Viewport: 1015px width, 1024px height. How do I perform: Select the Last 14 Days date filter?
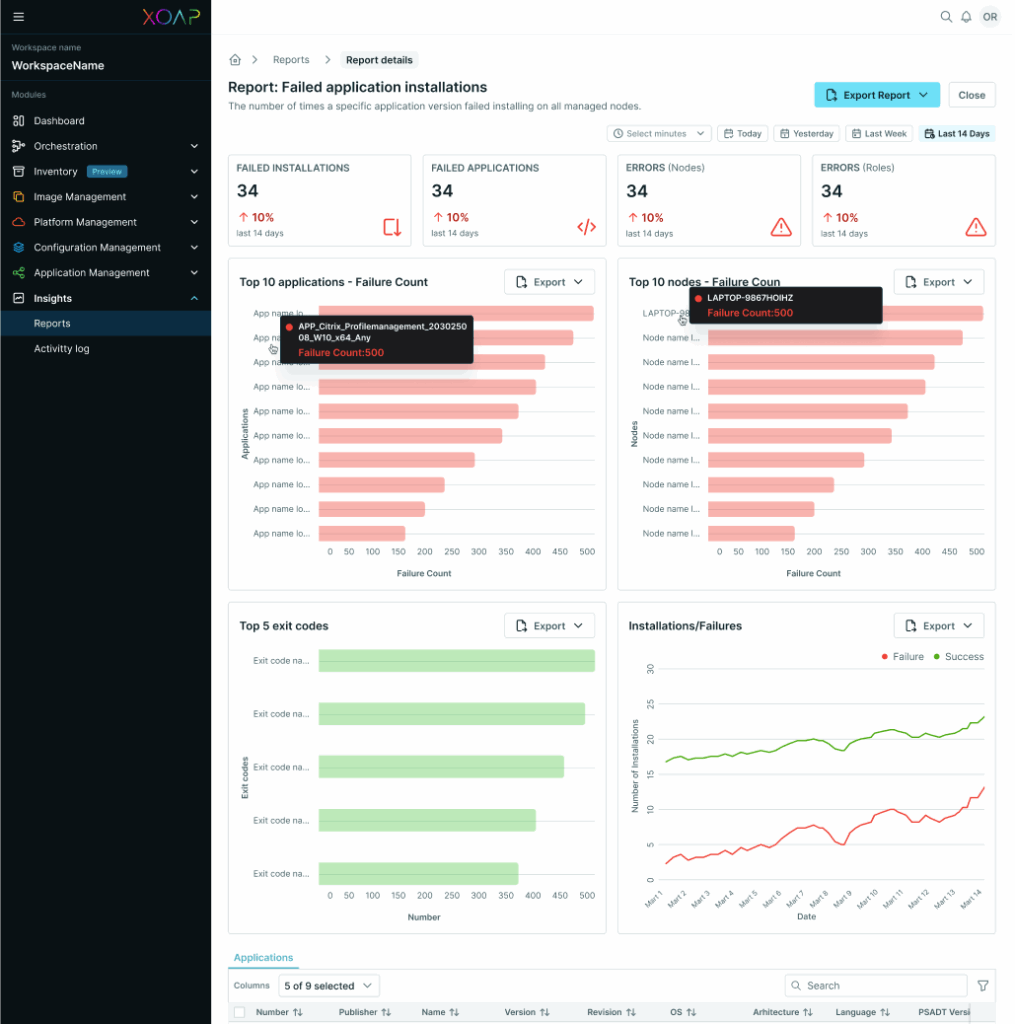tap(957, 132)
